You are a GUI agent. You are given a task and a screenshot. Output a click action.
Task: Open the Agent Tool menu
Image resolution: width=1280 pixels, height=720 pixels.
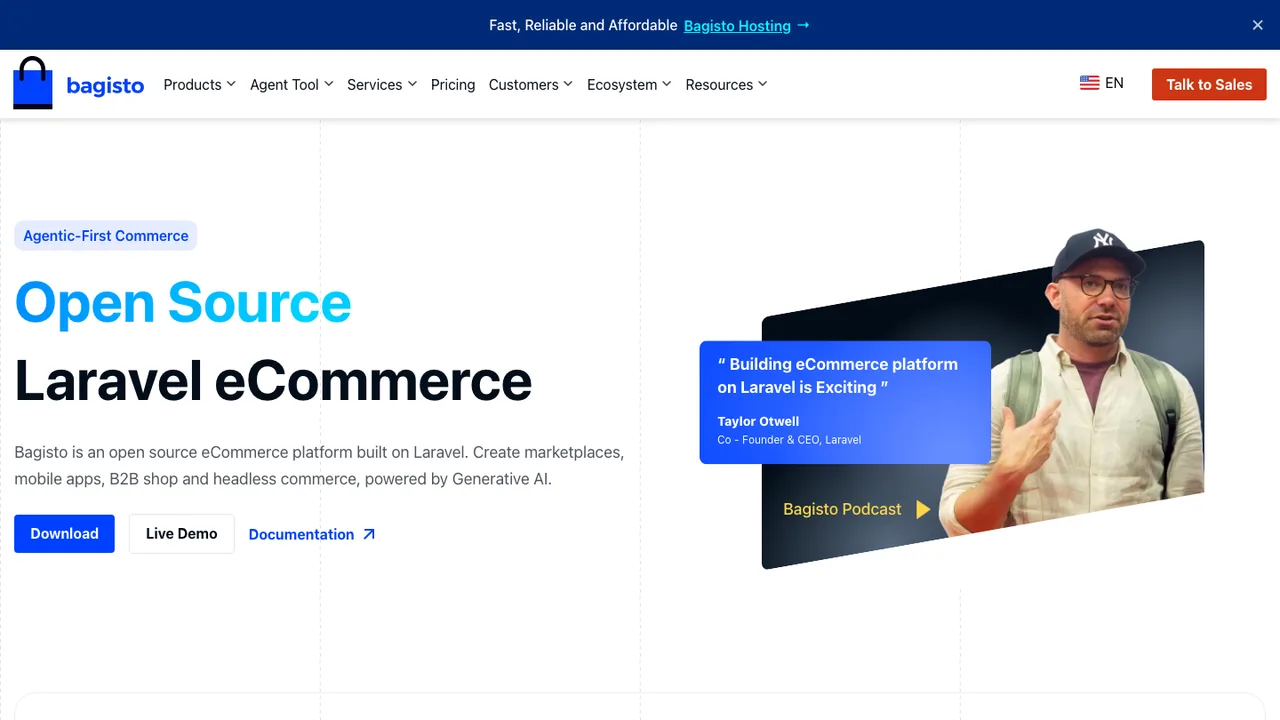click(x=292, y=84)
